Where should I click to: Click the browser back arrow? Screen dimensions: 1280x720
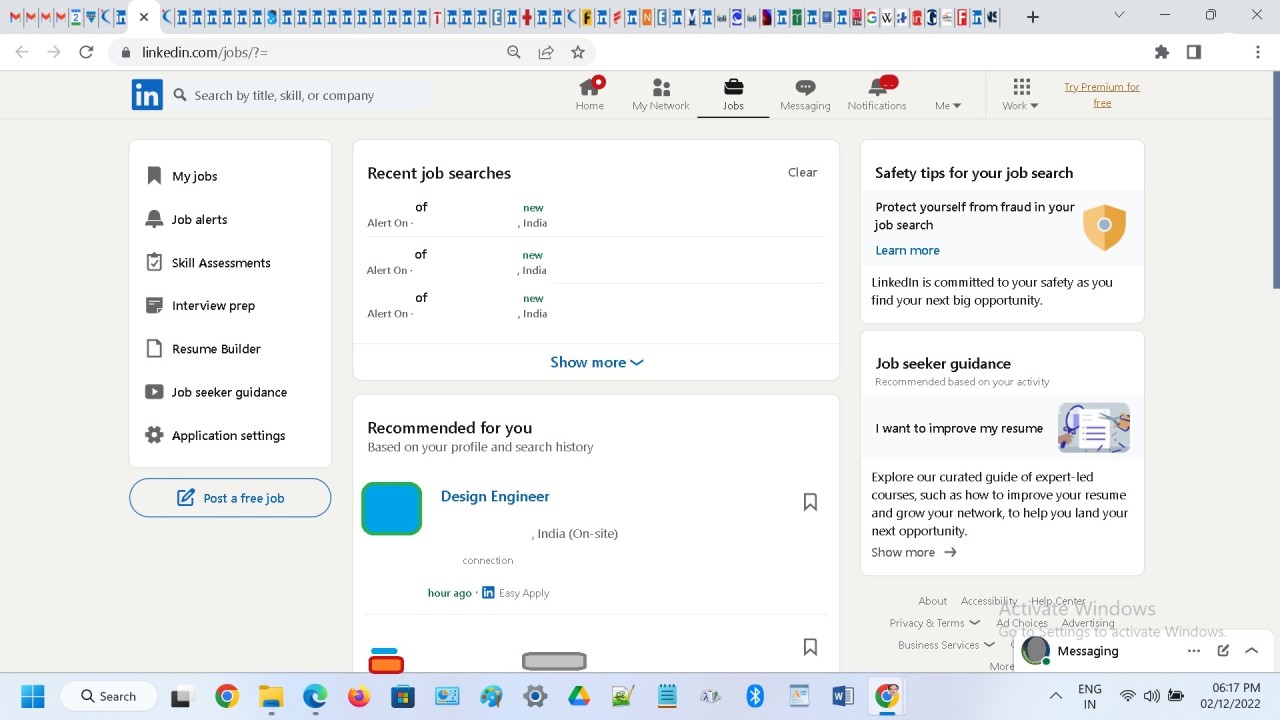pos(22,52)
